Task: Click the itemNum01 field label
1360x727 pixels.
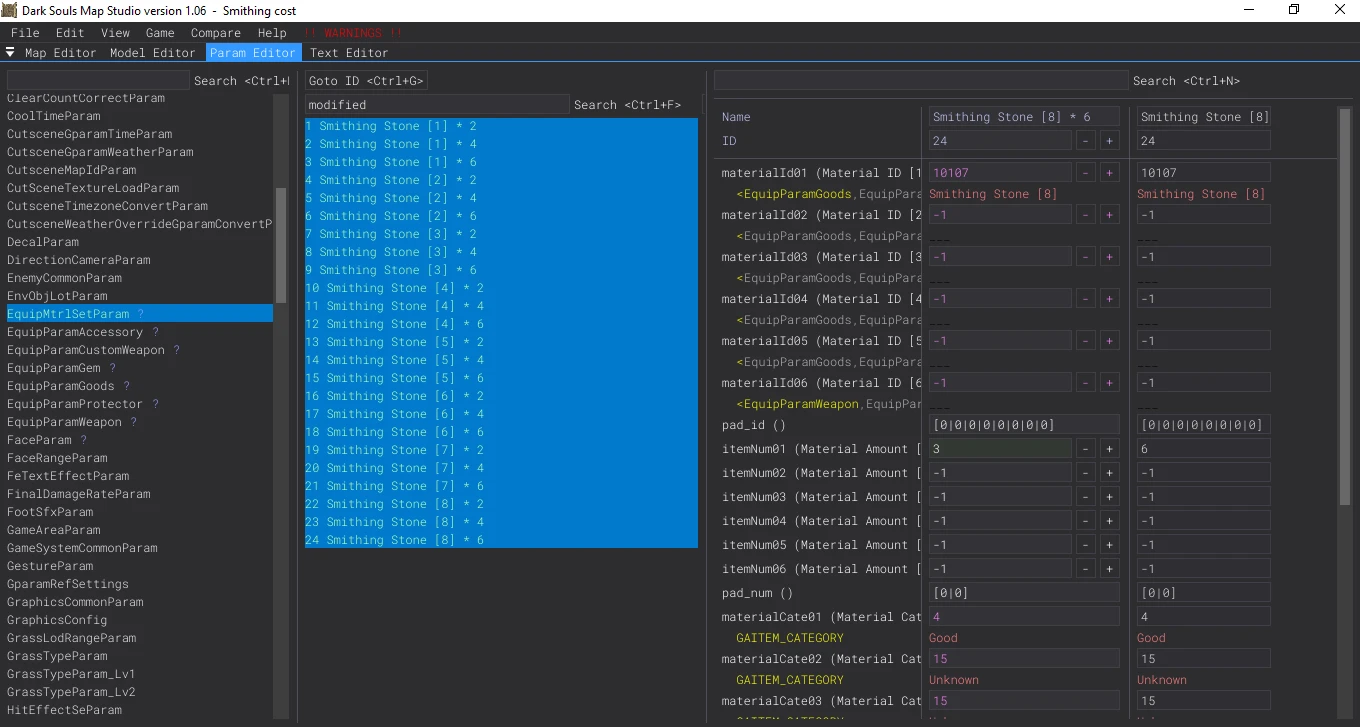Action: 821,449
